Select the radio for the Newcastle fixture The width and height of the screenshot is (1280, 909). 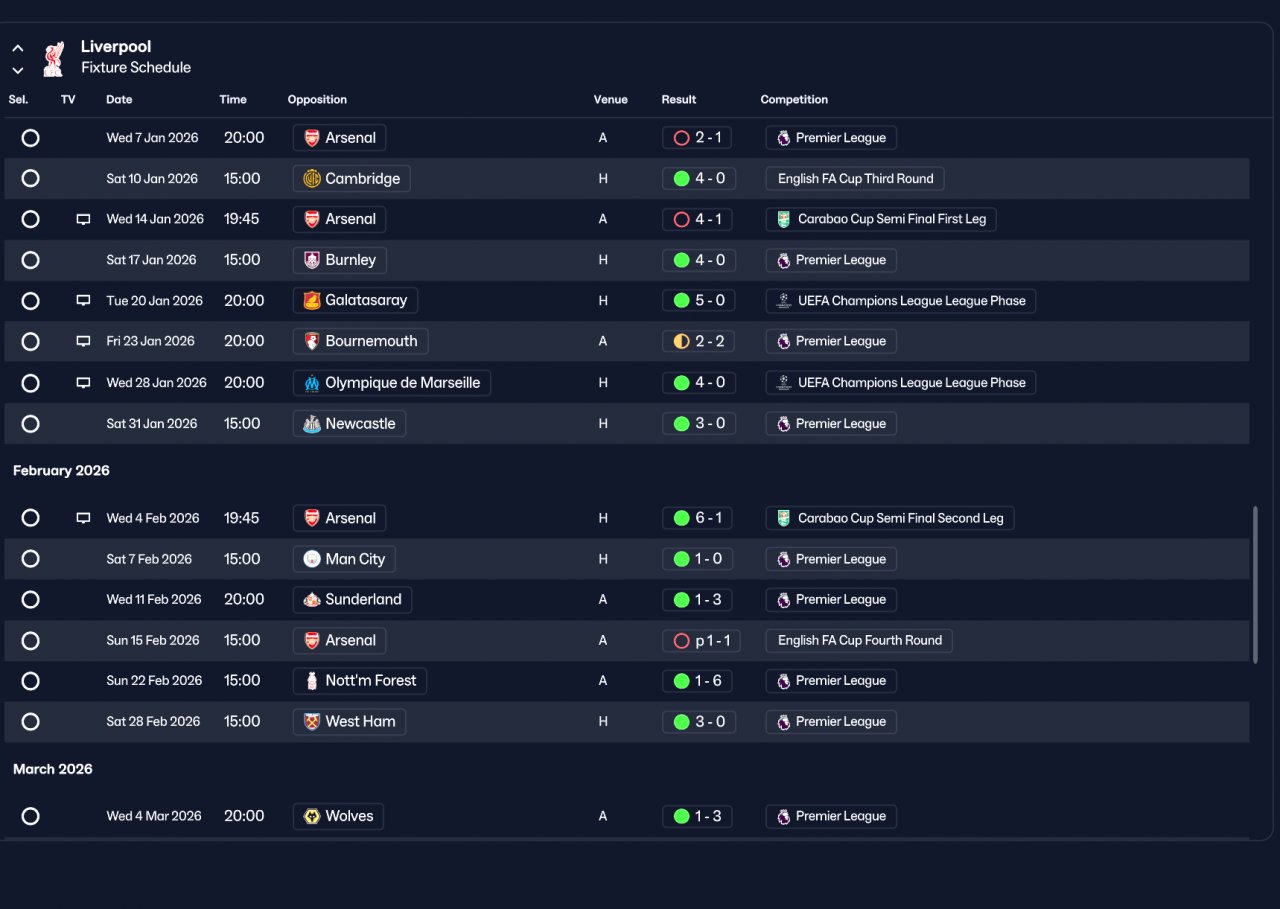click(30, 424)
